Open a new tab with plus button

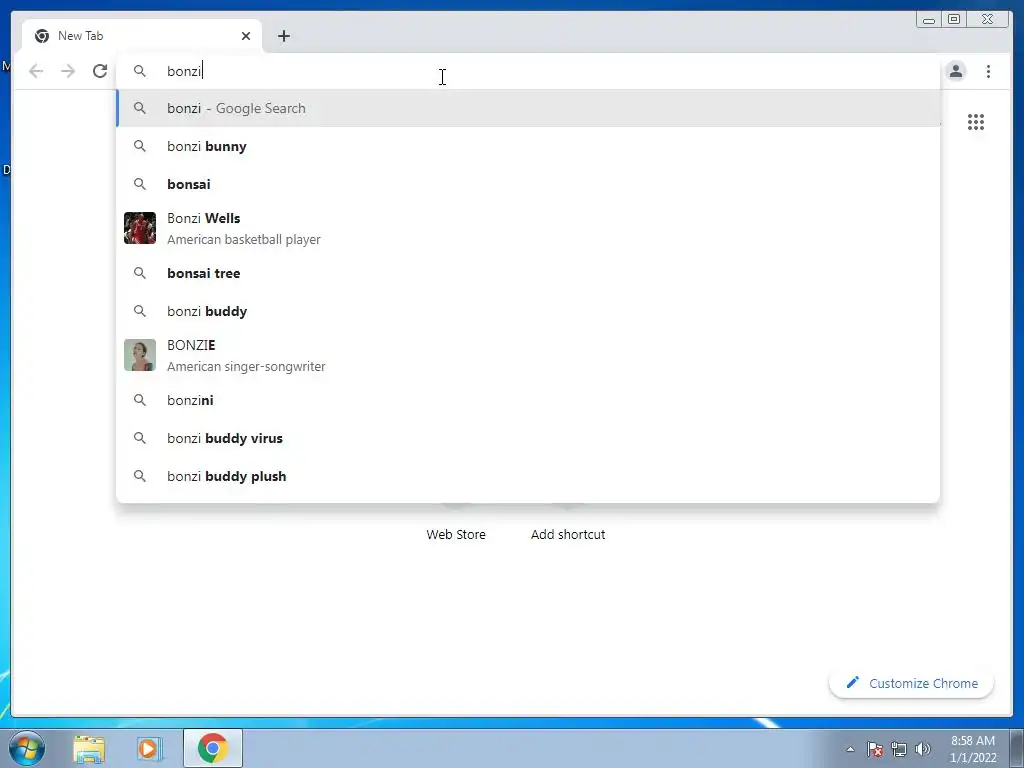coord(283,36)
